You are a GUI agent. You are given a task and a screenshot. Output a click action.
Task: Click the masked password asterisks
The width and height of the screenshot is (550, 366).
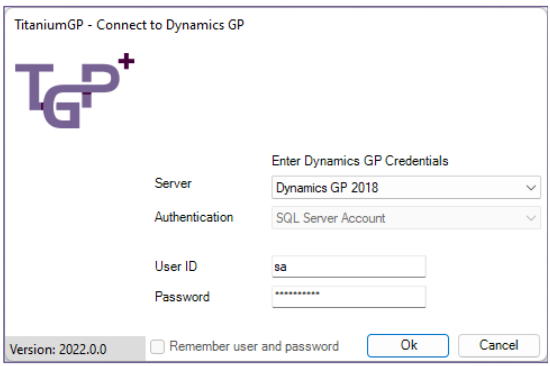pos(297,293)
